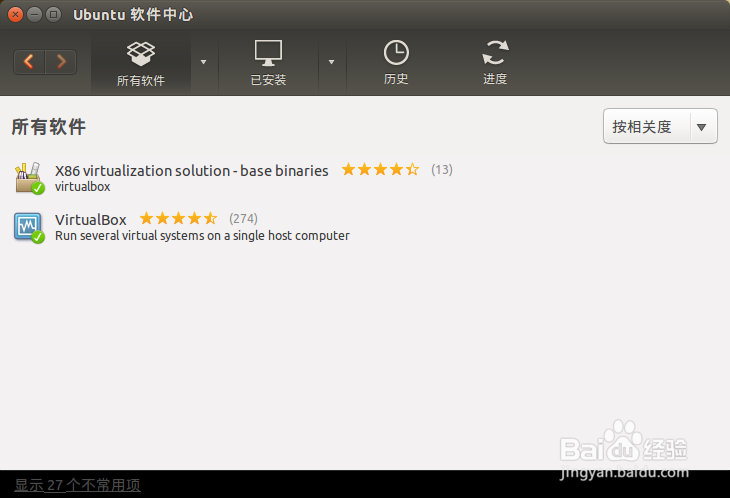Open the 按相关度 sort dropdown
Image resolution: width=730 pixels, height=498 pixels.
pyautogui.click(x=660, y=126)
